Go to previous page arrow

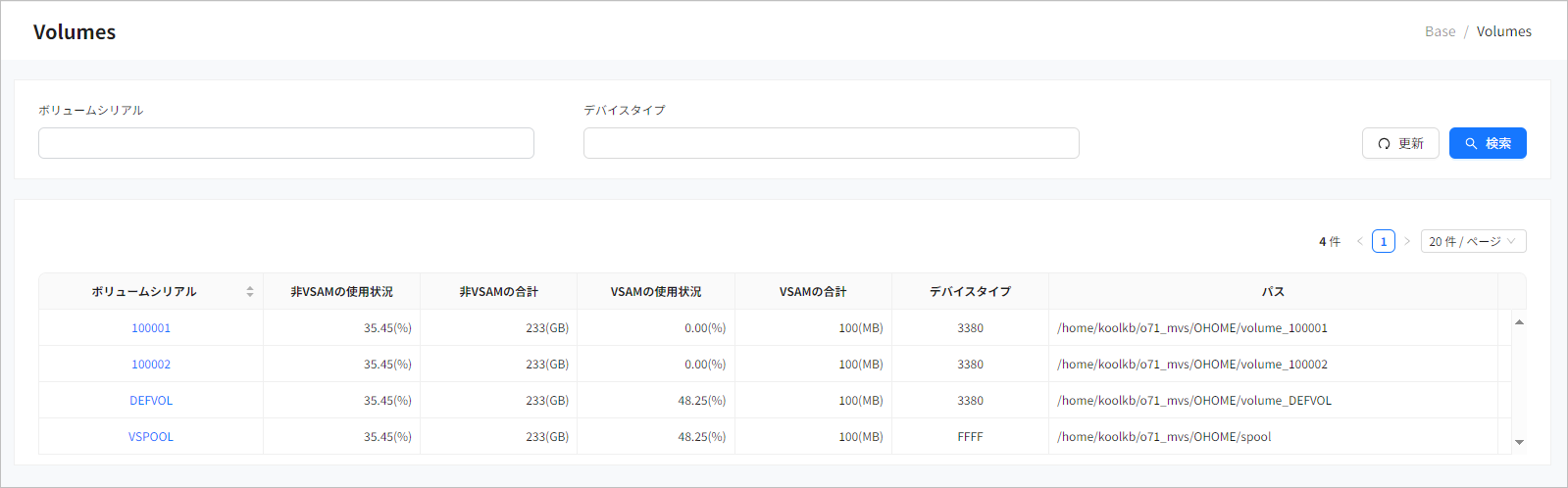1360,241
